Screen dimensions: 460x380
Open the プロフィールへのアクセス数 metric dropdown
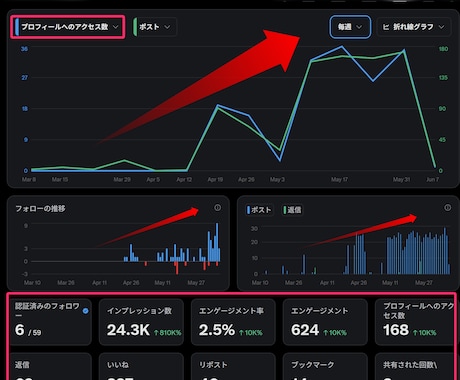pos(68,27)
